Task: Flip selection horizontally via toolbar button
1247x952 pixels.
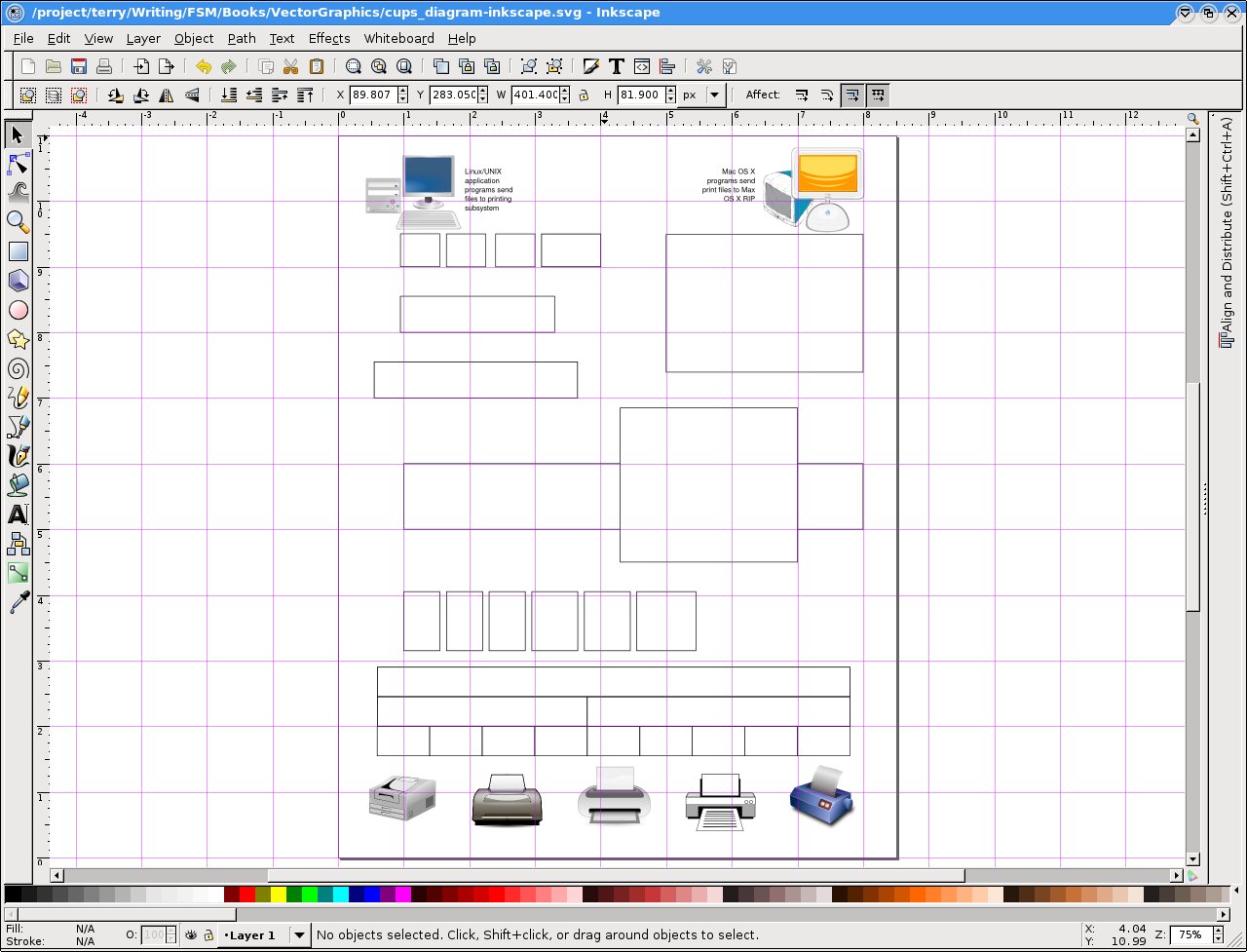Action: (x=164, y=95)
